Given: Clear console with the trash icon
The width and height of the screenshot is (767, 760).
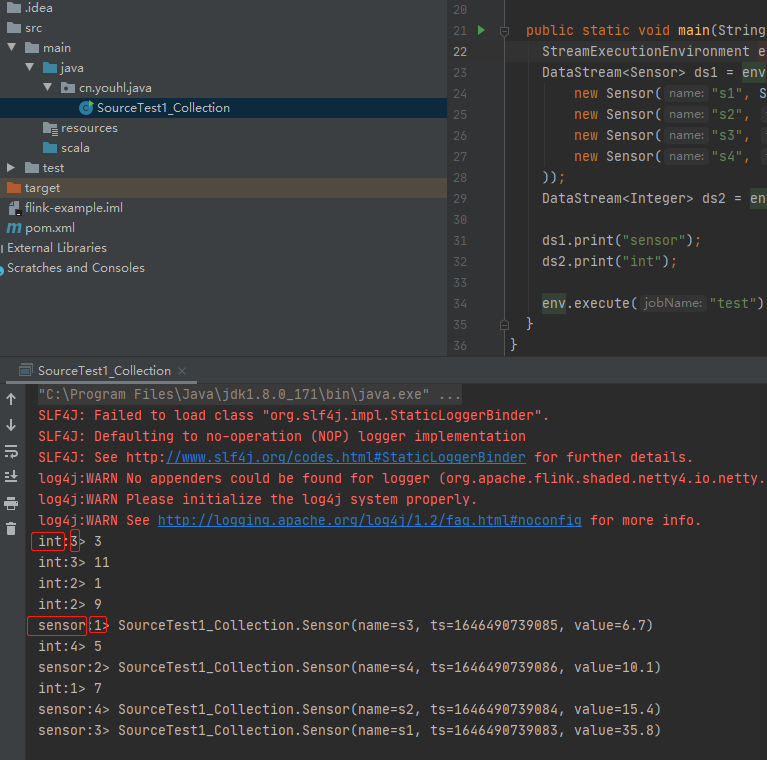Looking at the screenshot, I should 11,528.
